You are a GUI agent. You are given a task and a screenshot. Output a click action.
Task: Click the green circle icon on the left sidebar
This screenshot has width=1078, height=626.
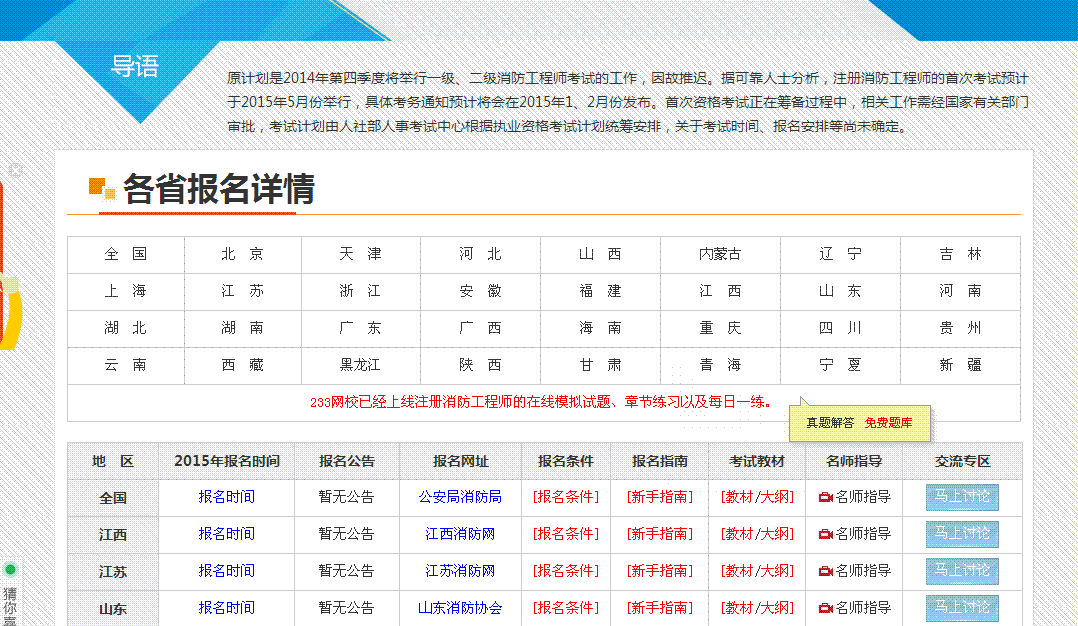tap(10, 569)
